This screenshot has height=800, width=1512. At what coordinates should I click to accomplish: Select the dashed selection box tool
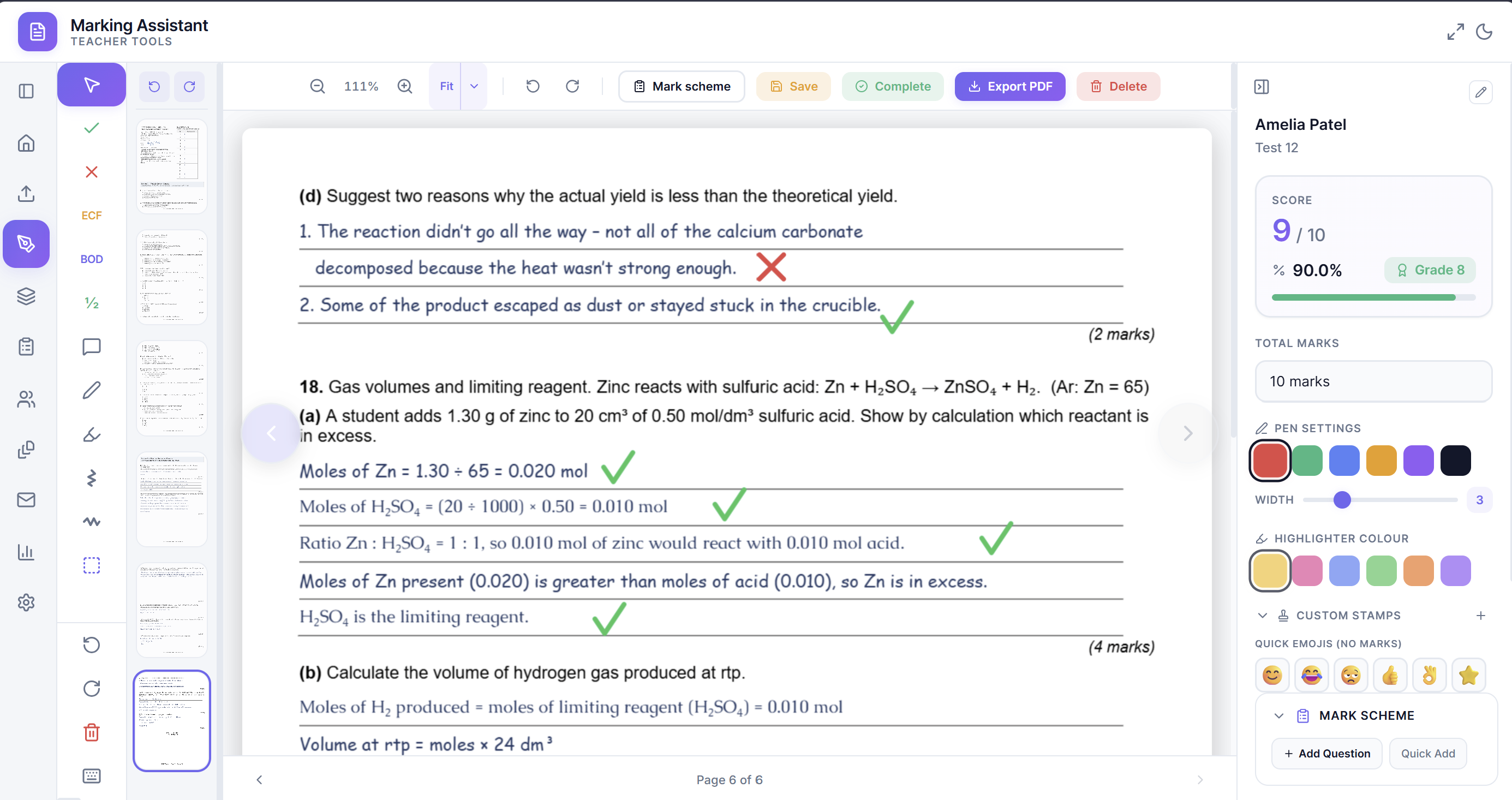pos(91,565)
